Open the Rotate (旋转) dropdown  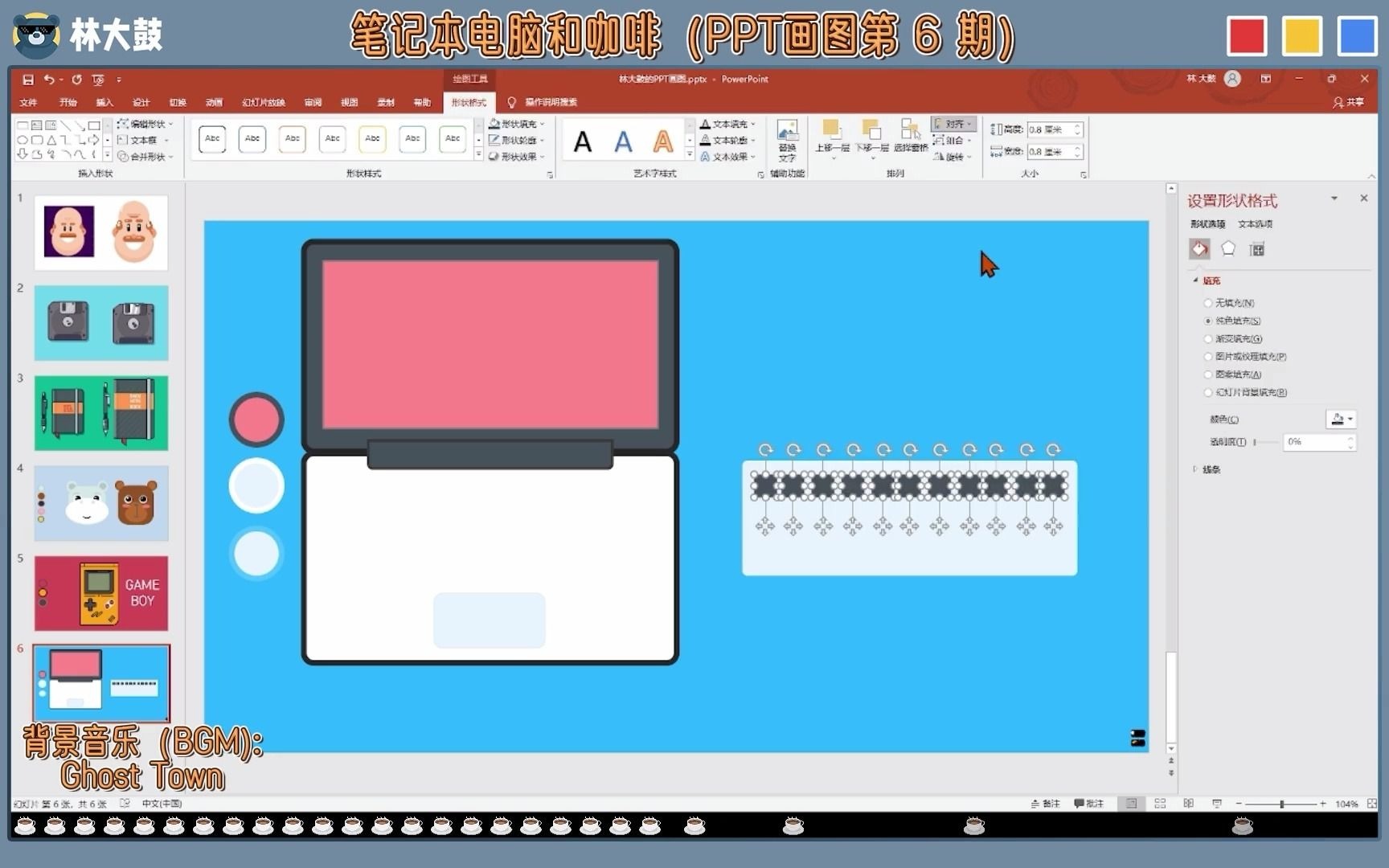point(953,157)
